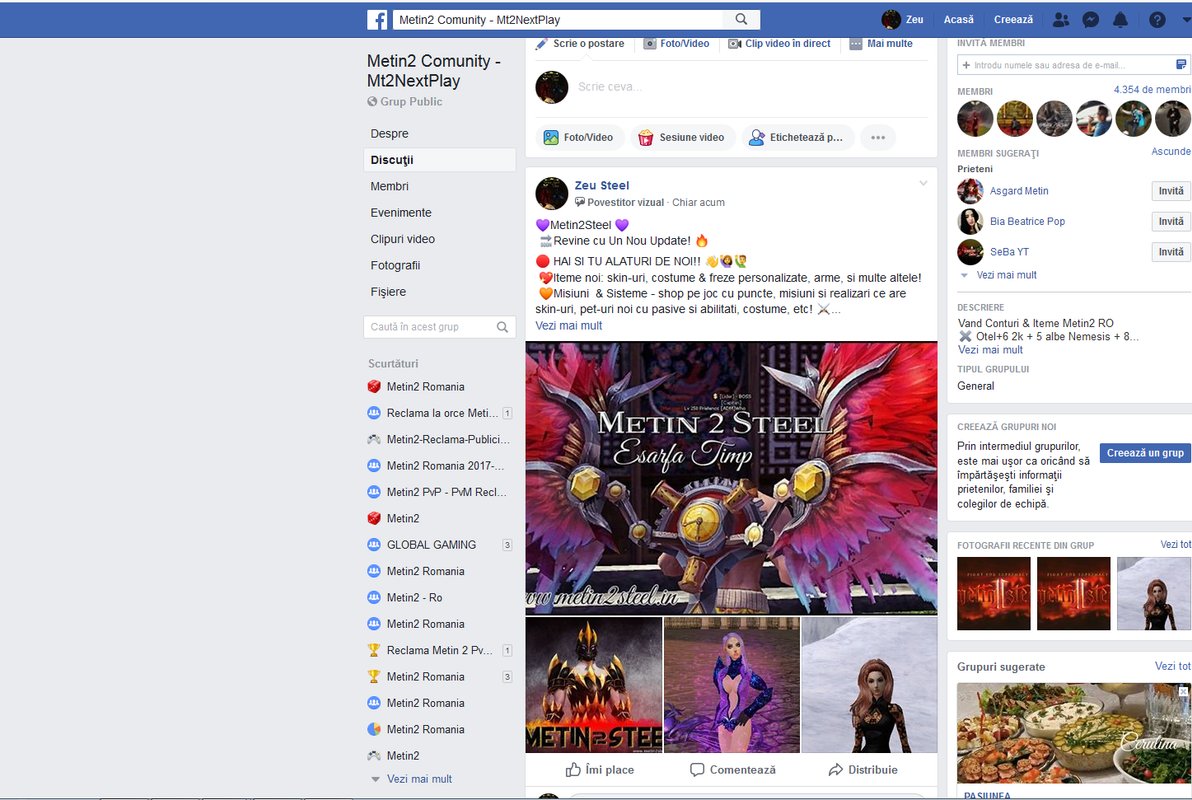Image resolution: width=1192 pixels, height=800 pixels.
Task: Click Distribuie share button
Action: [863, 770]
